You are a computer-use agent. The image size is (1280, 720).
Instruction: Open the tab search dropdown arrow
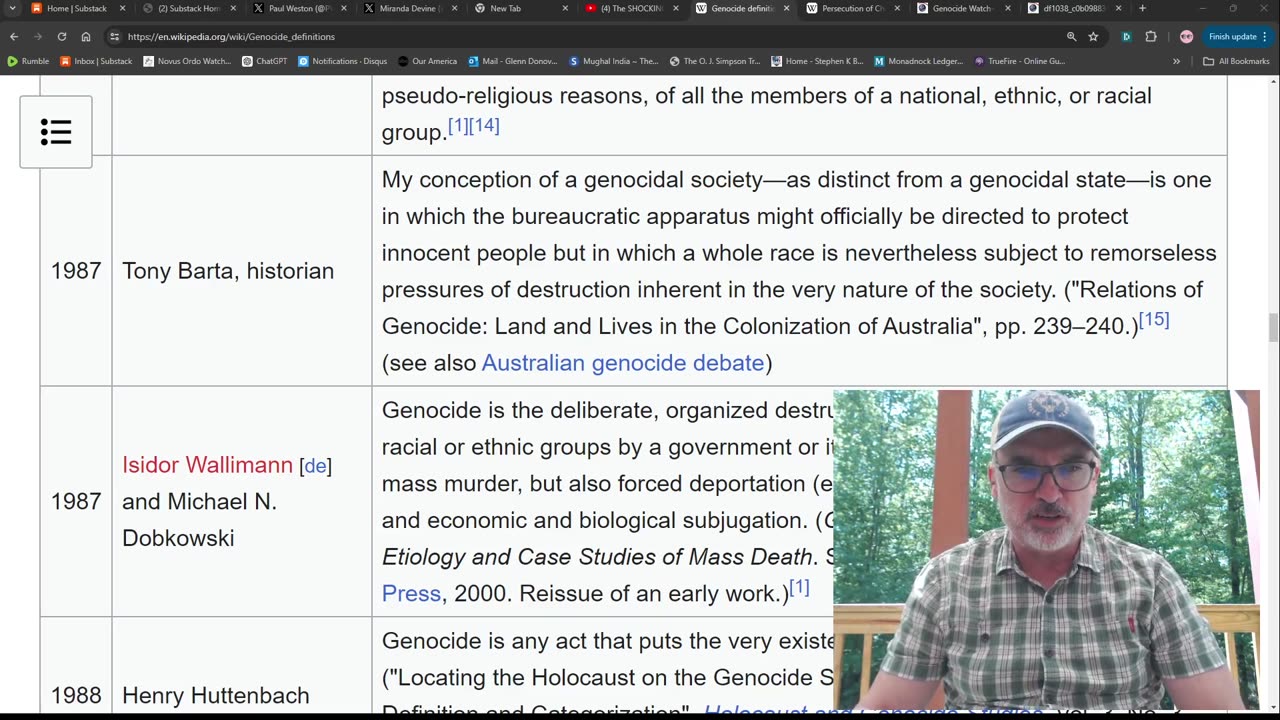[12, 9]
